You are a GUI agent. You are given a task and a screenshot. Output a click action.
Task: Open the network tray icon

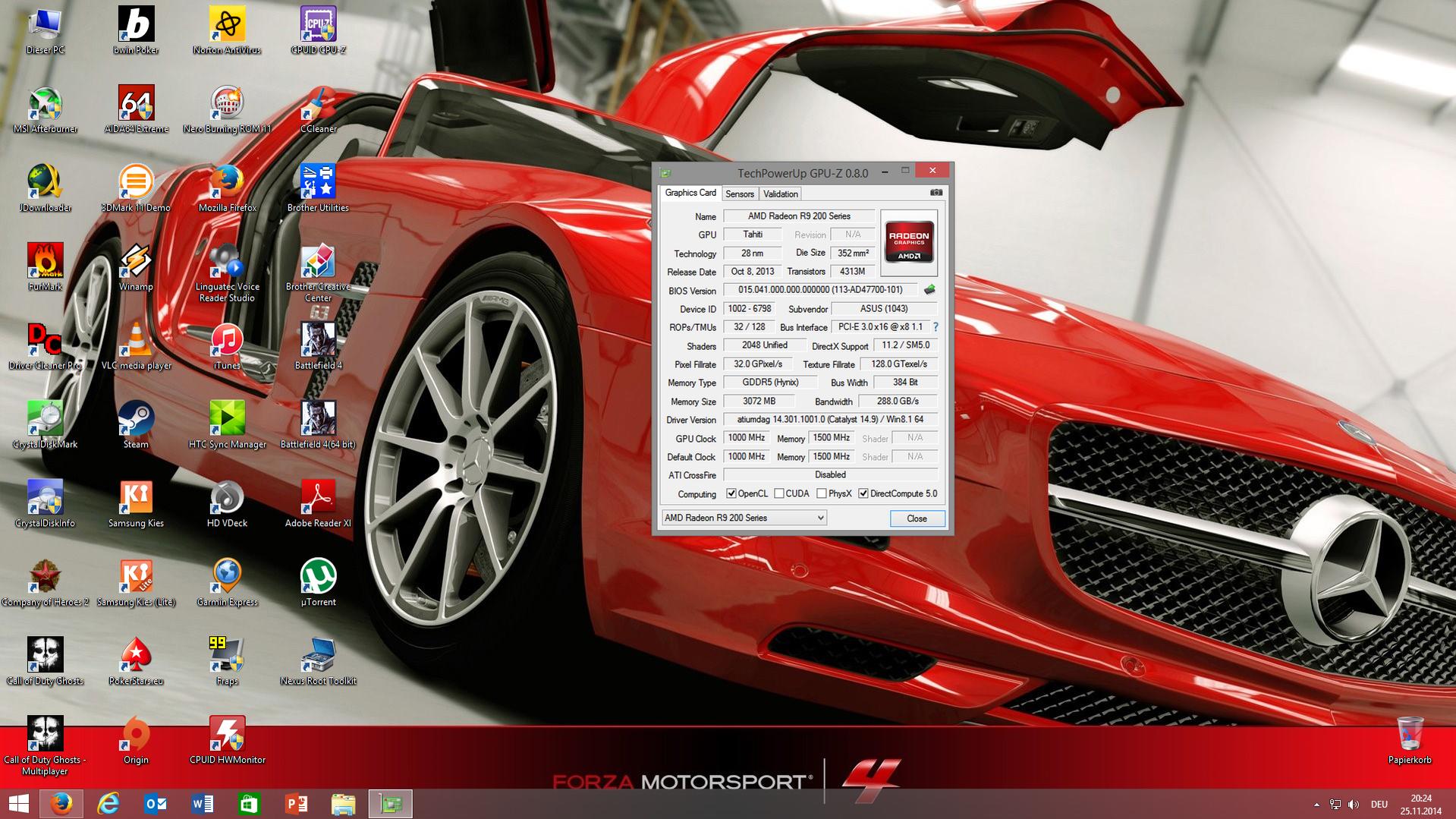(1335, 805)
